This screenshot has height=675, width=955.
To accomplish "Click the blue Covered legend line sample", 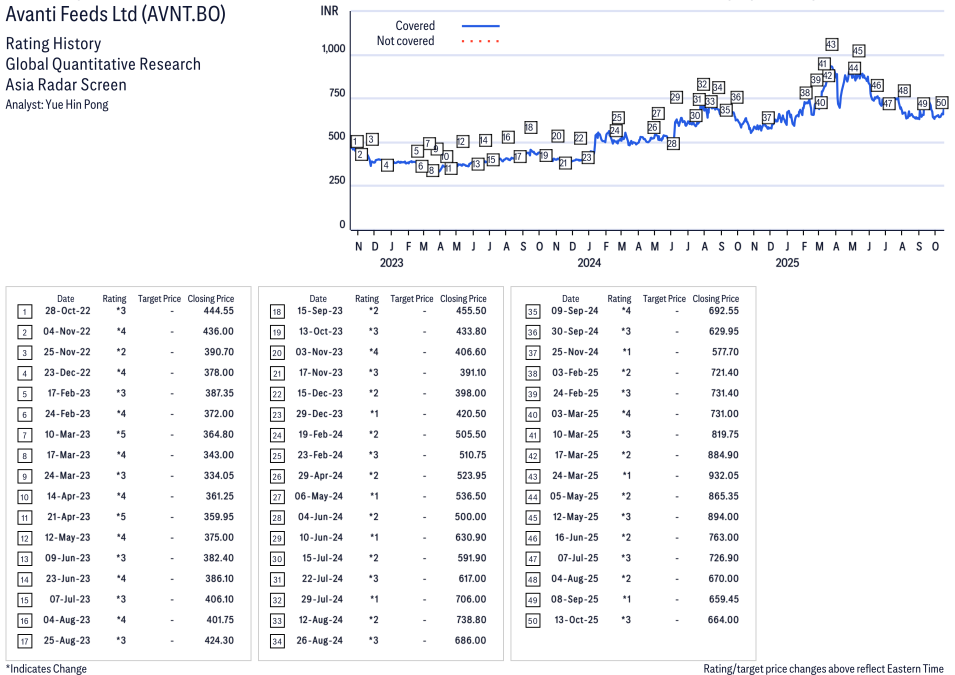I will [480, 26].
